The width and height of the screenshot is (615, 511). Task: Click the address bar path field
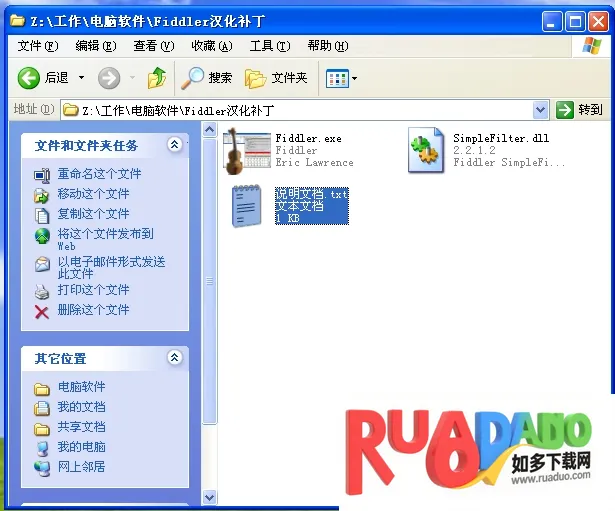tap(300, 110)
